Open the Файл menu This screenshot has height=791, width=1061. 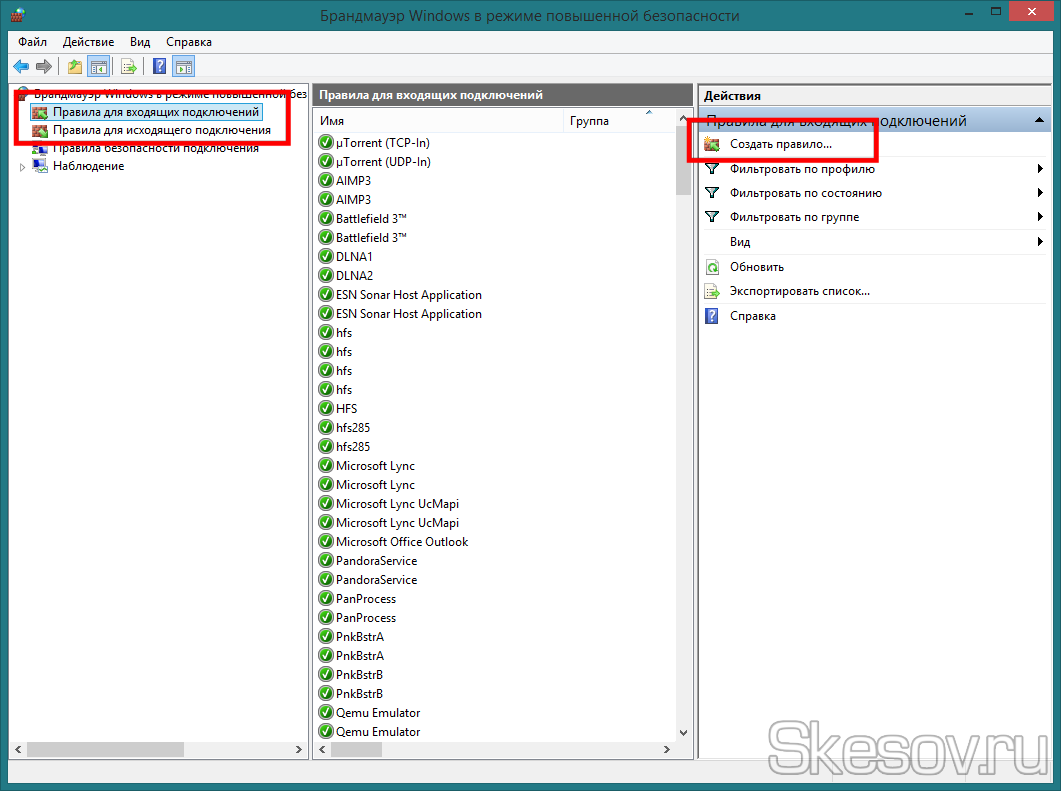(x=32, y=42)
